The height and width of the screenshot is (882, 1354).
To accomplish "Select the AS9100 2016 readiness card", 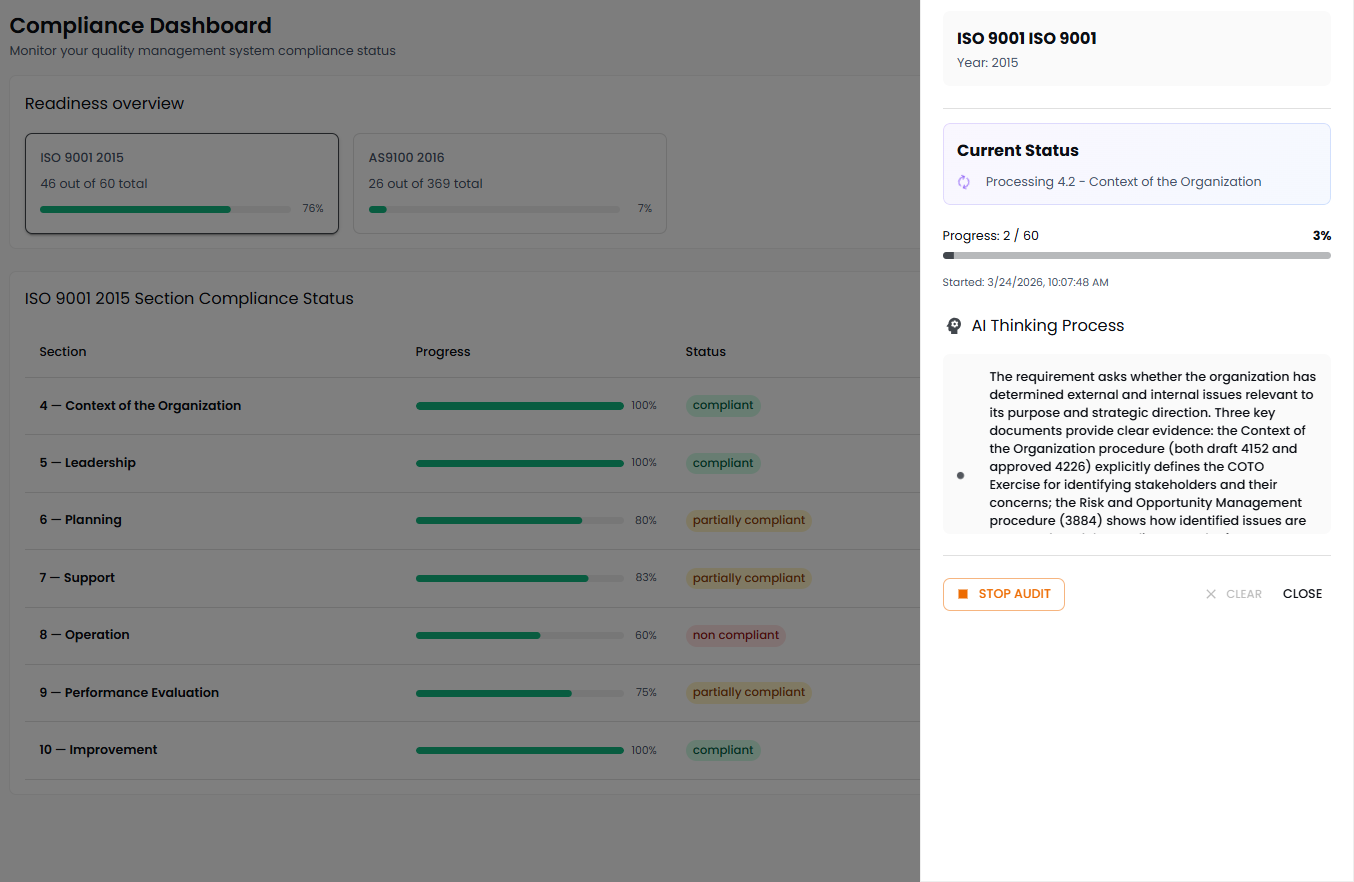I will click(510, 183).
